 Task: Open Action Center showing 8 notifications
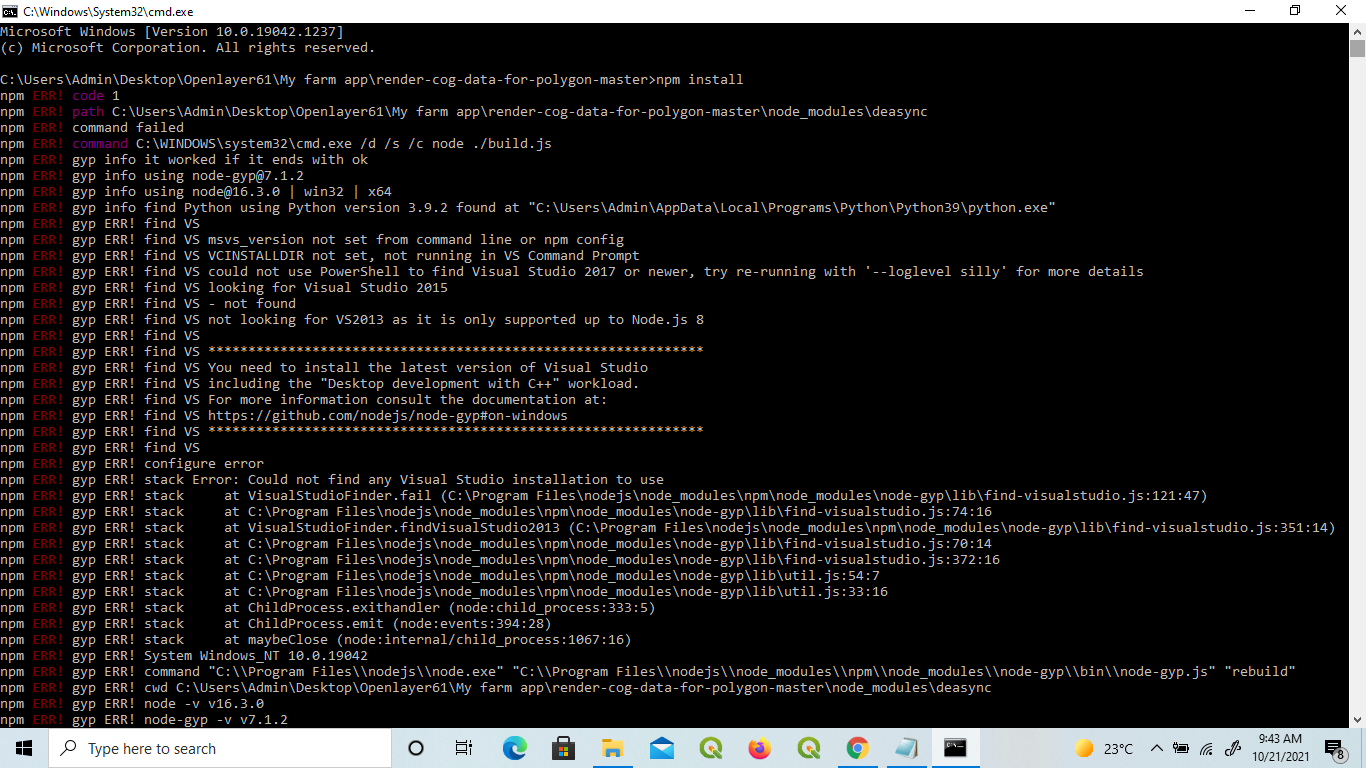[x=1333, y=748]
